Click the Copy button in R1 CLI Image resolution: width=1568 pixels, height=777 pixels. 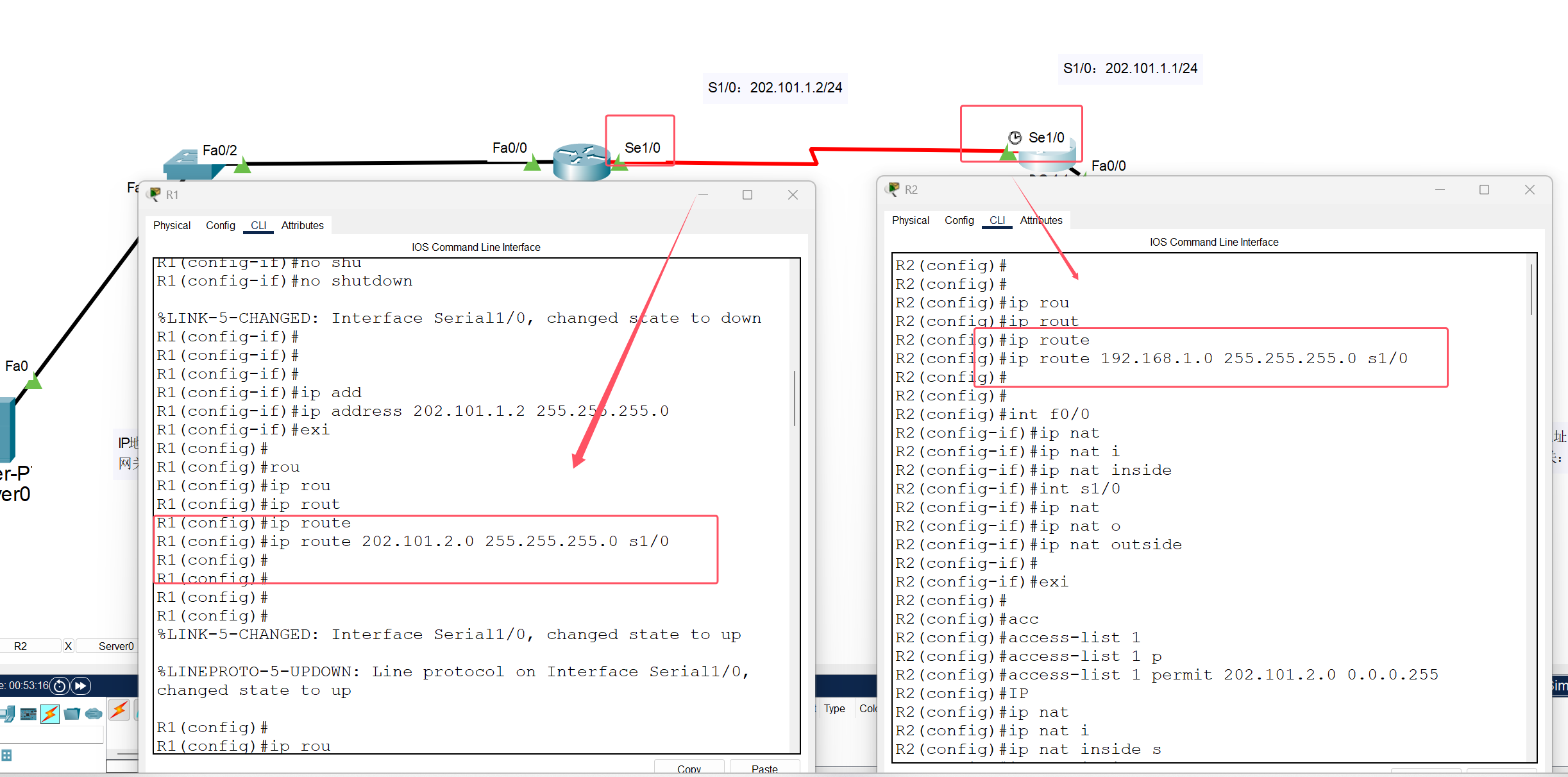tap(689, 768)
